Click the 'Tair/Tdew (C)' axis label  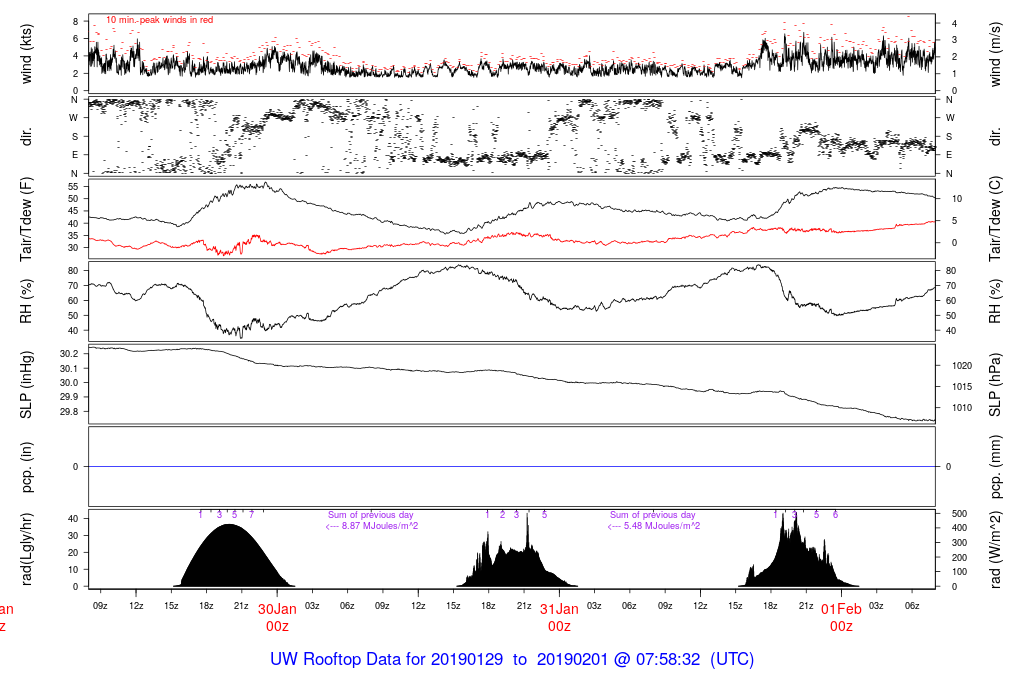995,219
